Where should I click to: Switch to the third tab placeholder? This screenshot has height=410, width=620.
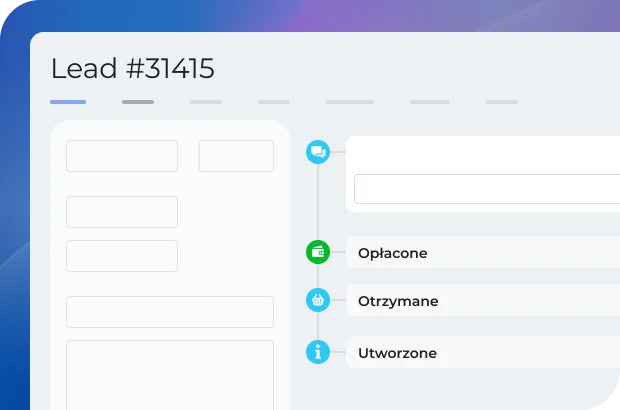pos(206,102)
